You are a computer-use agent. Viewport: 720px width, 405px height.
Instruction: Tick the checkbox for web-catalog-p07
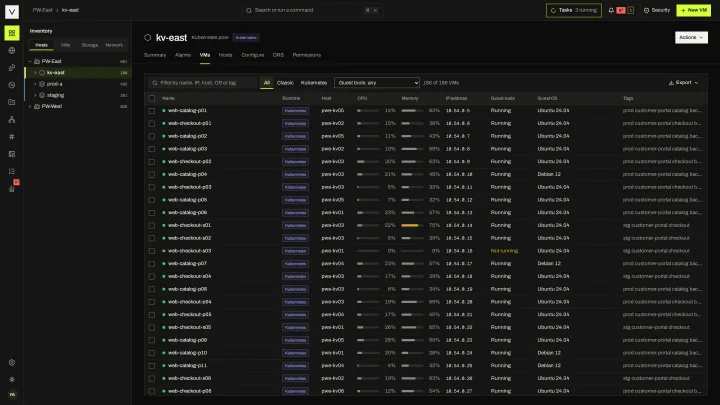point(152,264)
